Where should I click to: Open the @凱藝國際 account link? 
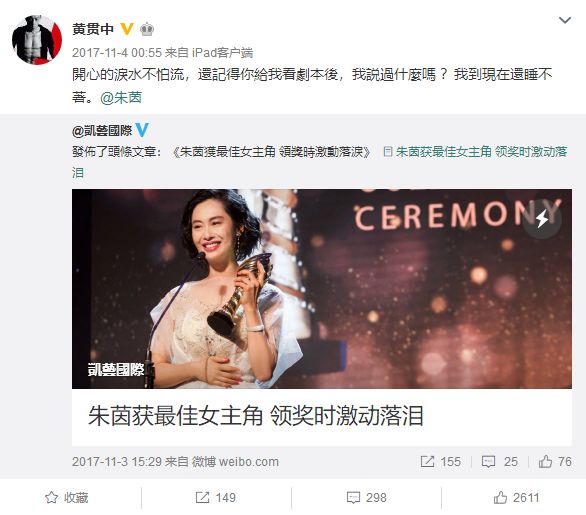(102, 130)
